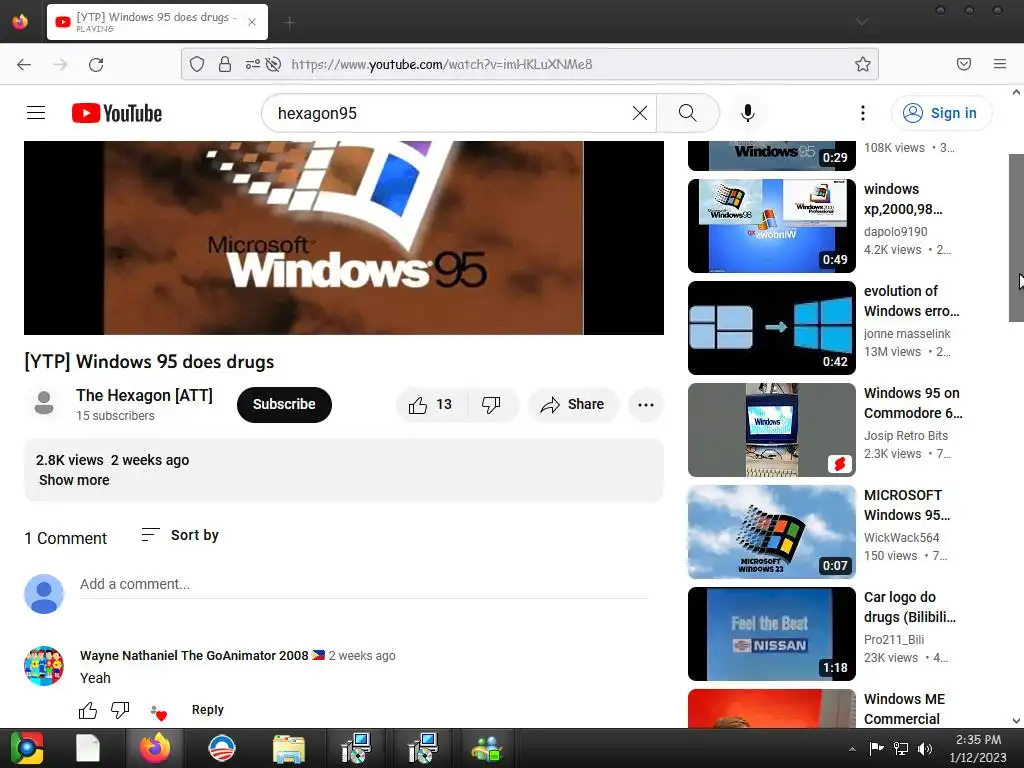Bookmark this page with star
The image size is (1024, 768).
[x=863, y=64]
